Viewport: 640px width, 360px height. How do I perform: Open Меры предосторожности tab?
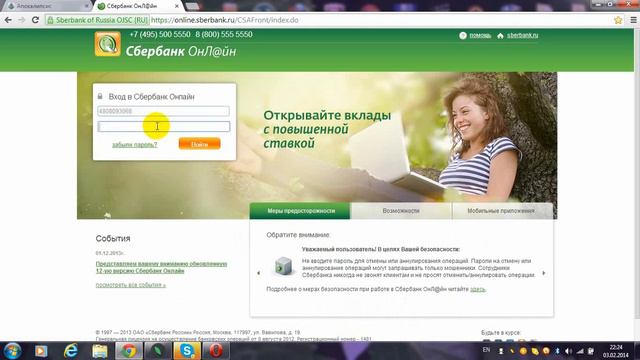tap(300, 211)
